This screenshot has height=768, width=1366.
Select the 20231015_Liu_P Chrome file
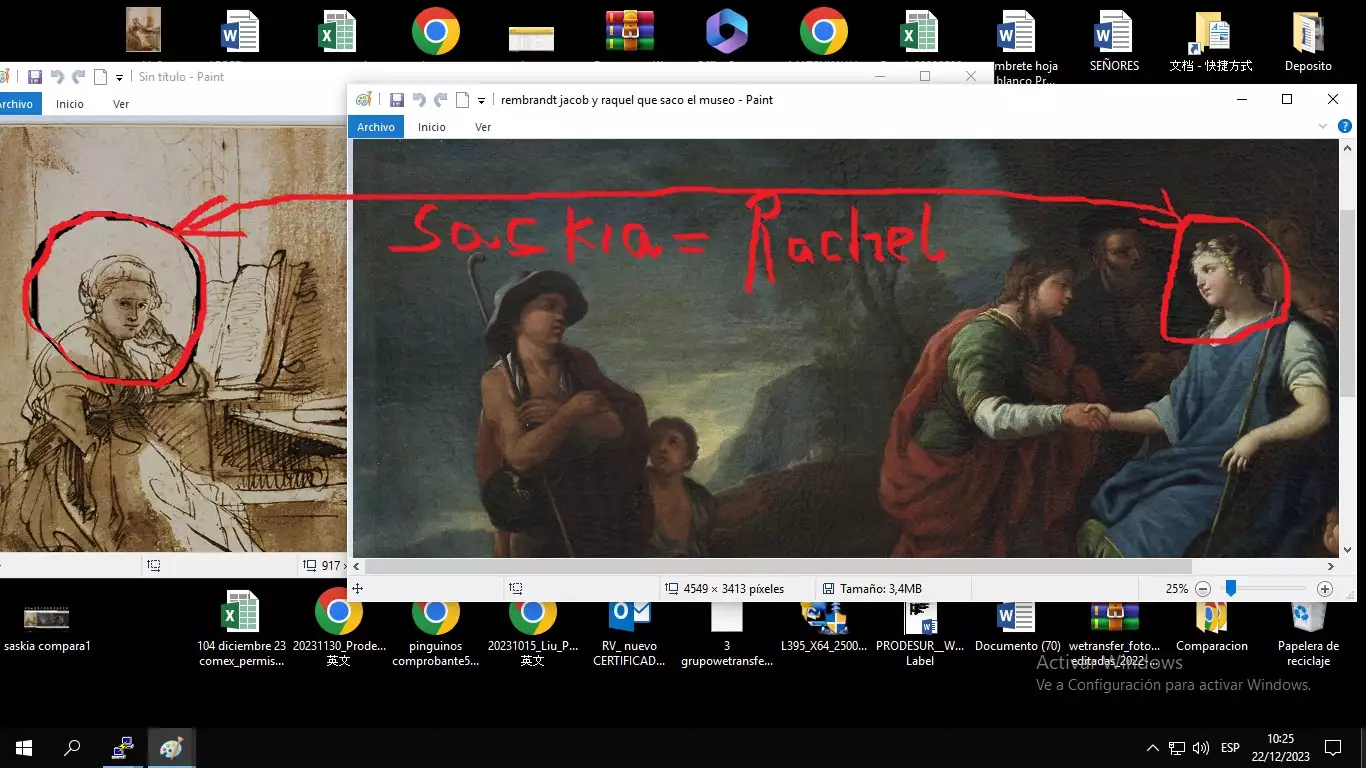click(x=533, y=628)
